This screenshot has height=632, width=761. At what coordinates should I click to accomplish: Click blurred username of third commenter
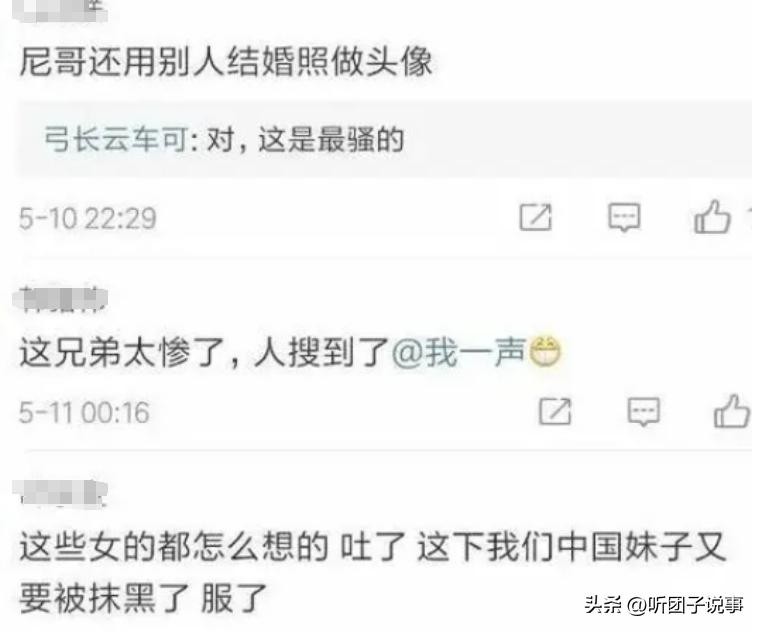point(60,493)
